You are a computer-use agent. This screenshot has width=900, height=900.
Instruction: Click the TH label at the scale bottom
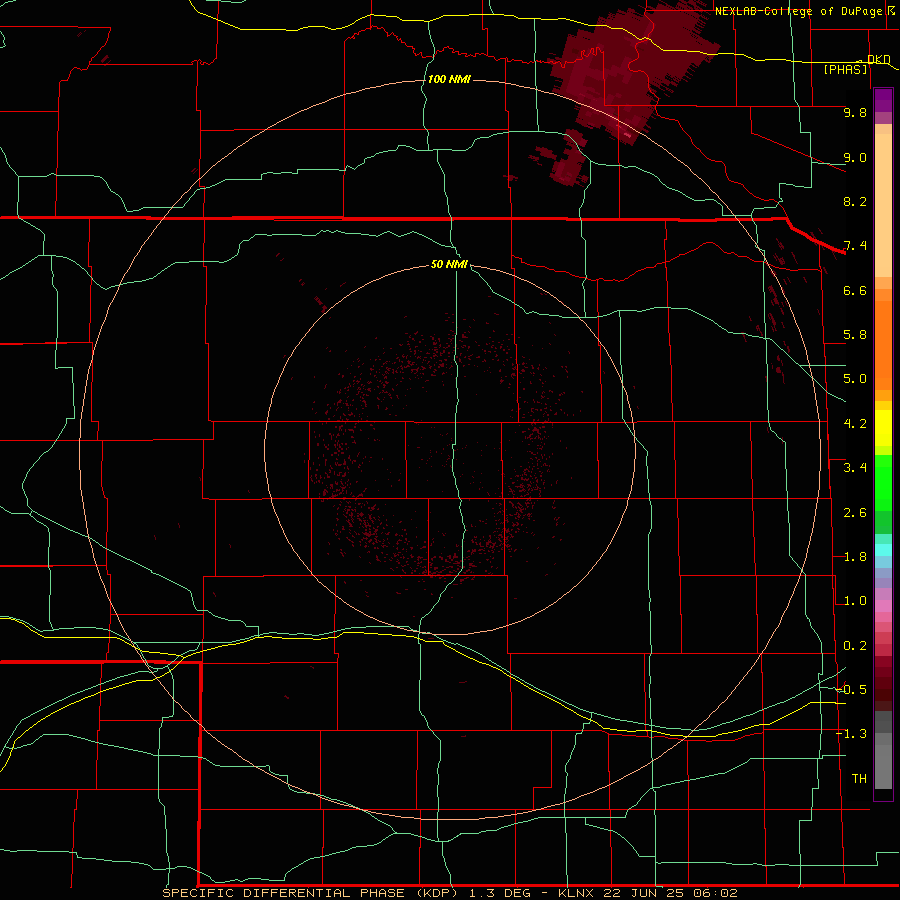[859, 779]
